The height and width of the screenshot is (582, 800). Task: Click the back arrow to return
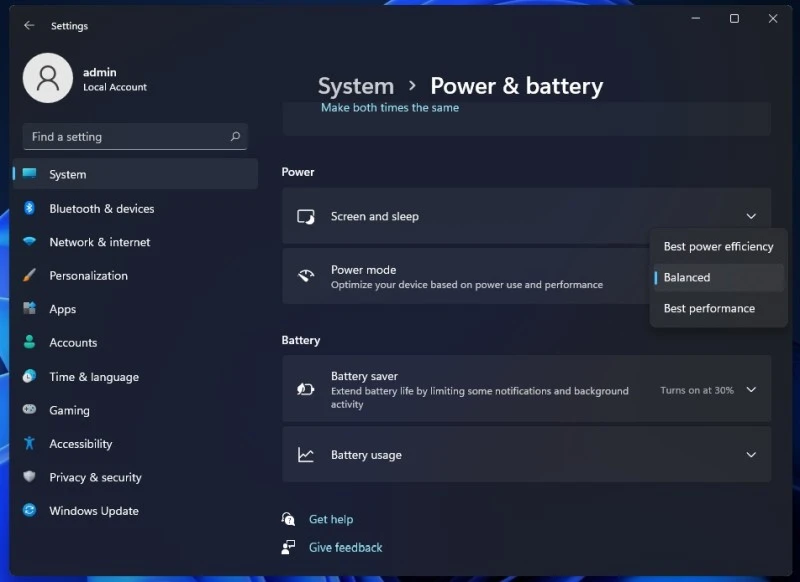[28, 26]
